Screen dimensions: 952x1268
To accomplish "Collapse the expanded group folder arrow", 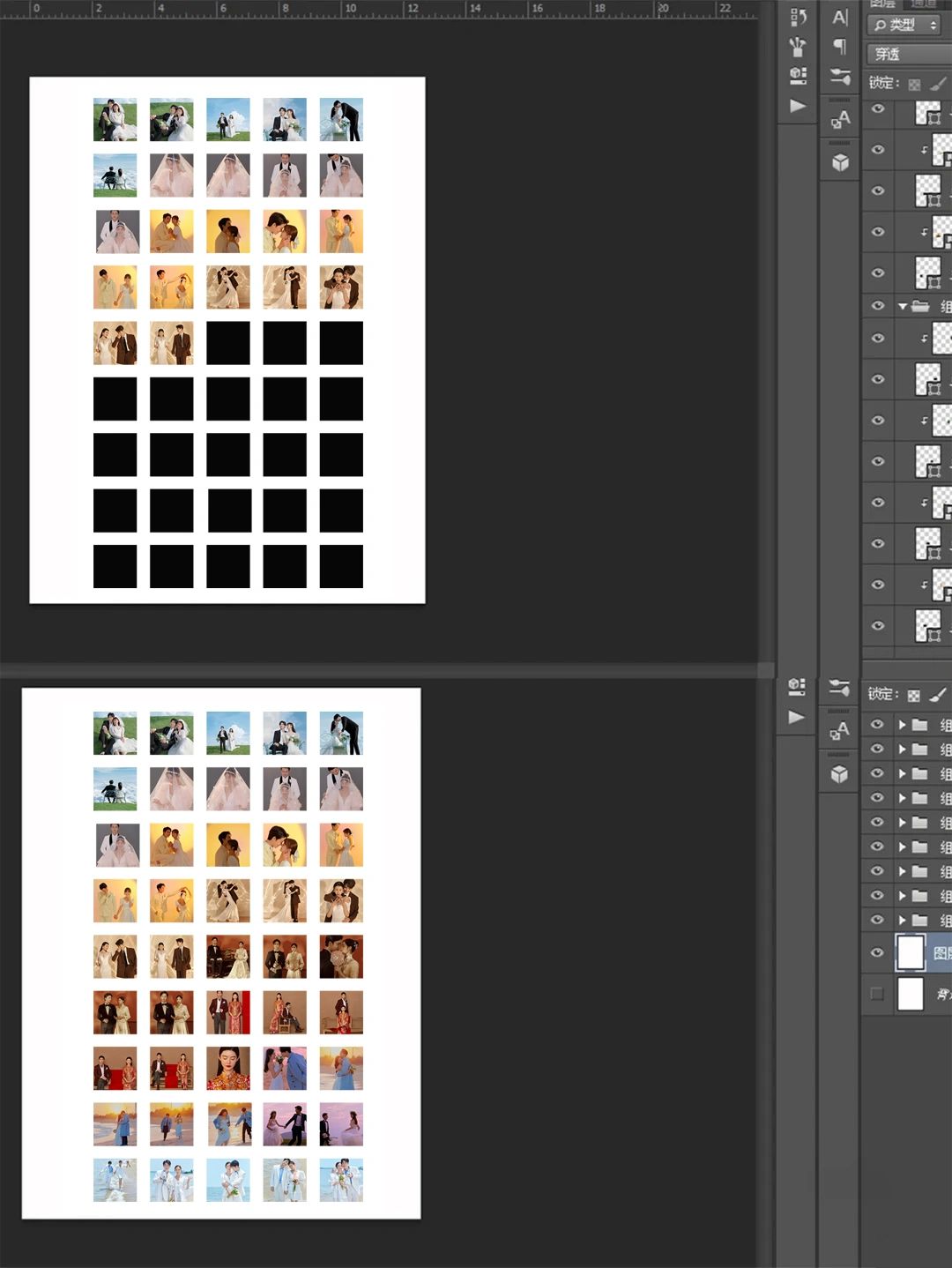I will point(903,306).
